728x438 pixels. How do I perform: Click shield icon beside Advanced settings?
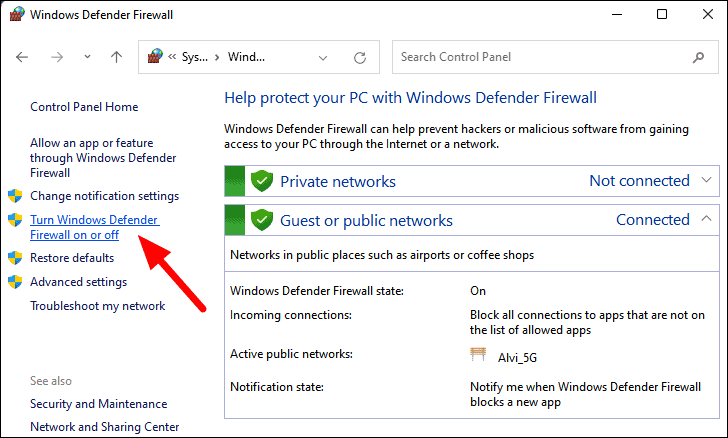point(15,281)
